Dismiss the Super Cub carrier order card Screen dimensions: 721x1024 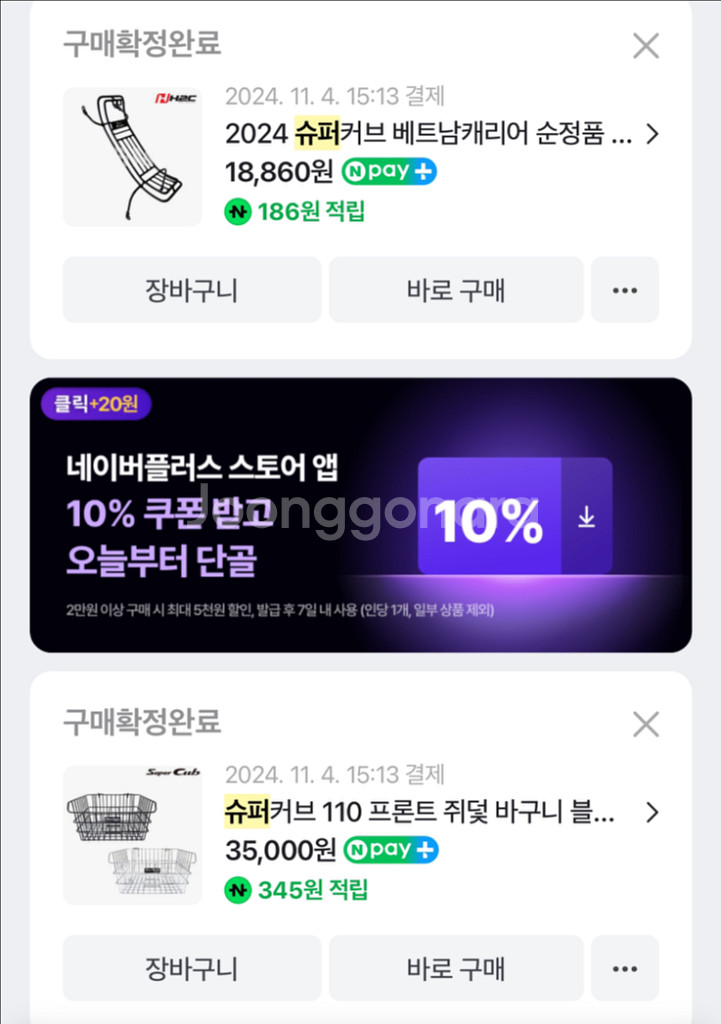(646, 45)
